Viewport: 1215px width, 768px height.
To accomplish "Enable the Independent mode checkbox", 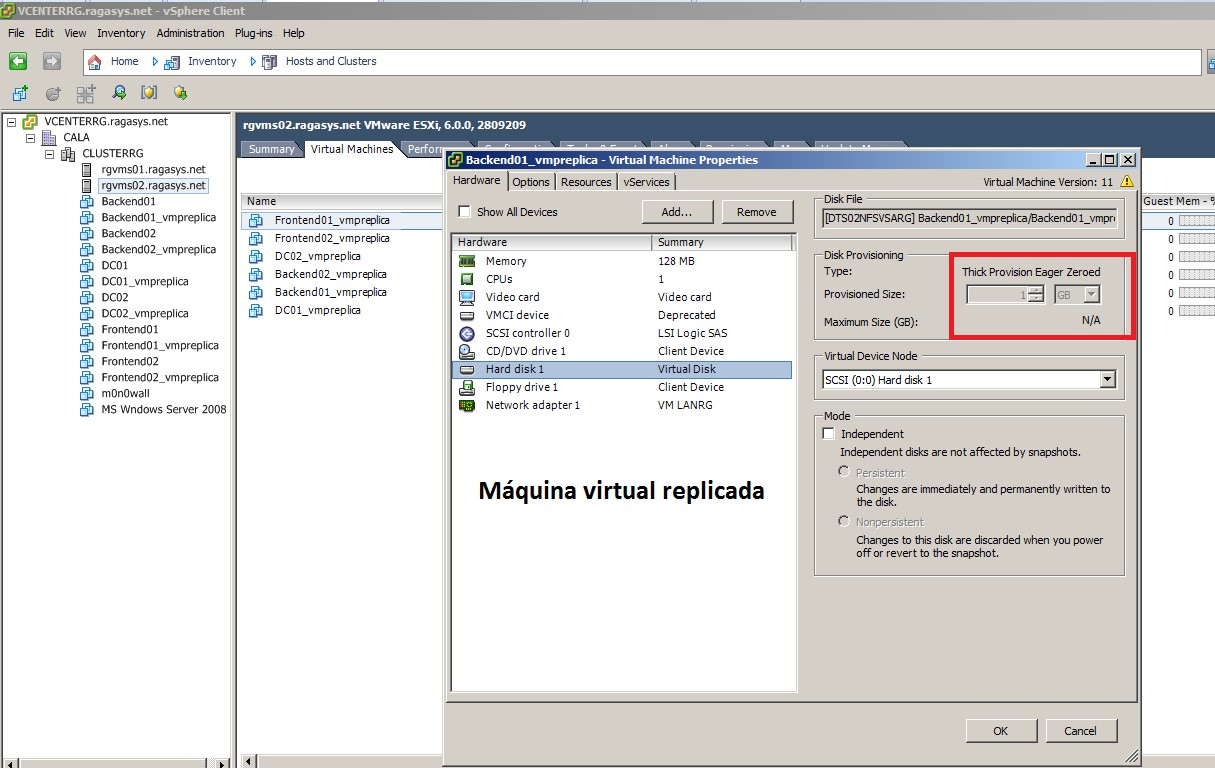I will tap(828, 434).
